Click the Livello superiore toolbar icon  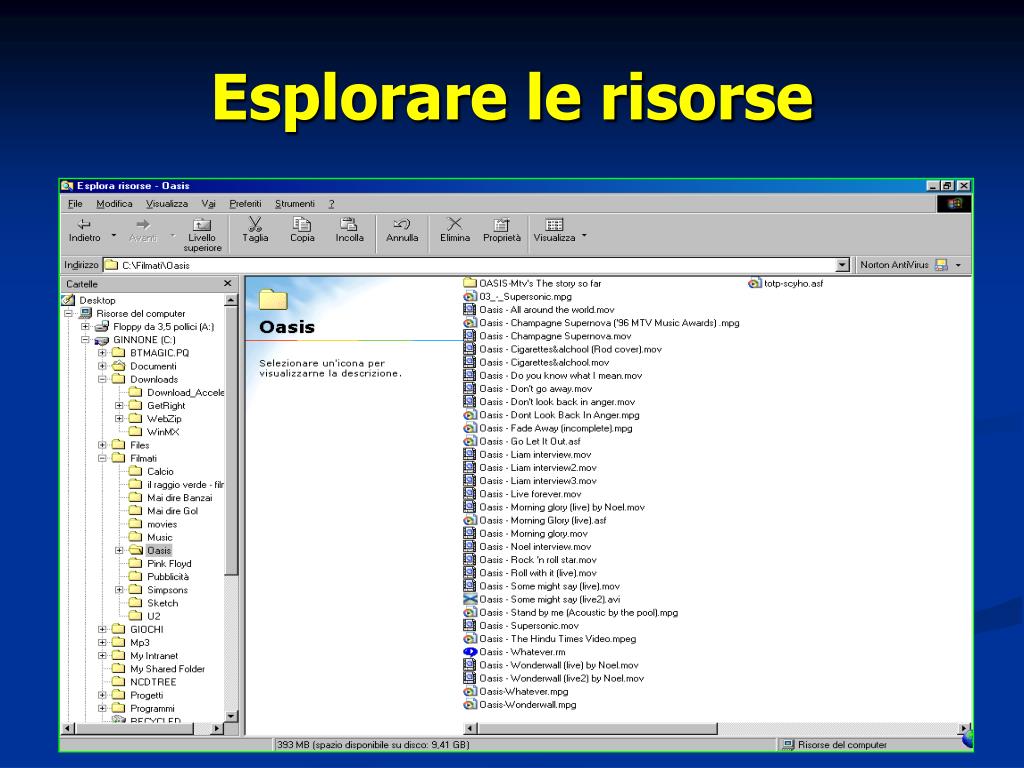(202, 234)
